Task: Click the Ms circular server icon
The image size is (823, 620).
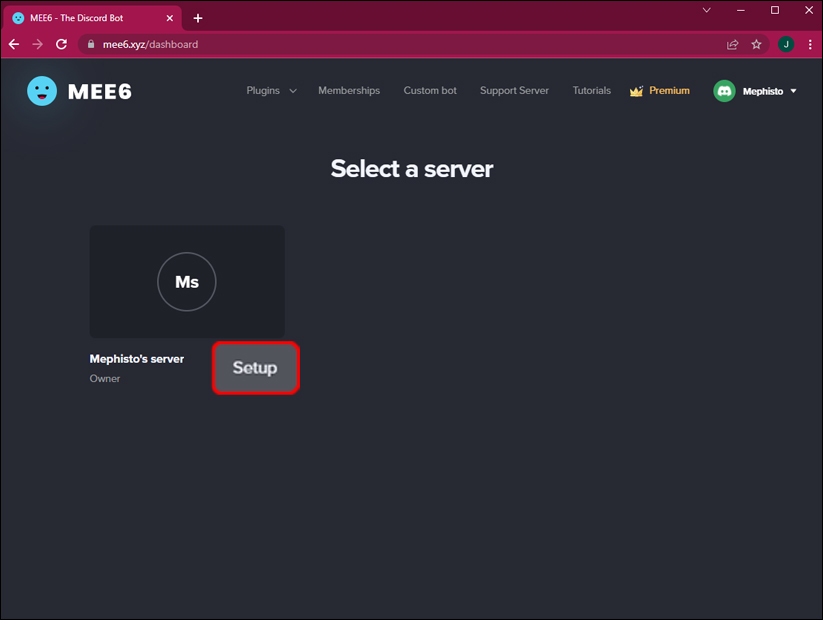Action: tap(187, 281)
